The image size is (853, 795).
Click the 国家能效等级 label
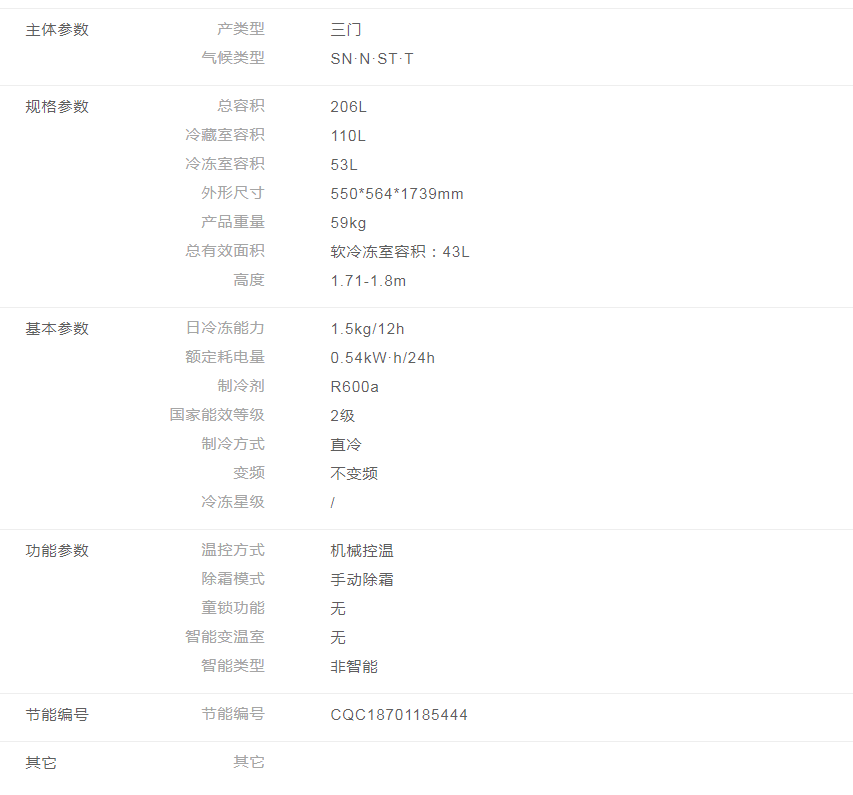coord(217,415)
